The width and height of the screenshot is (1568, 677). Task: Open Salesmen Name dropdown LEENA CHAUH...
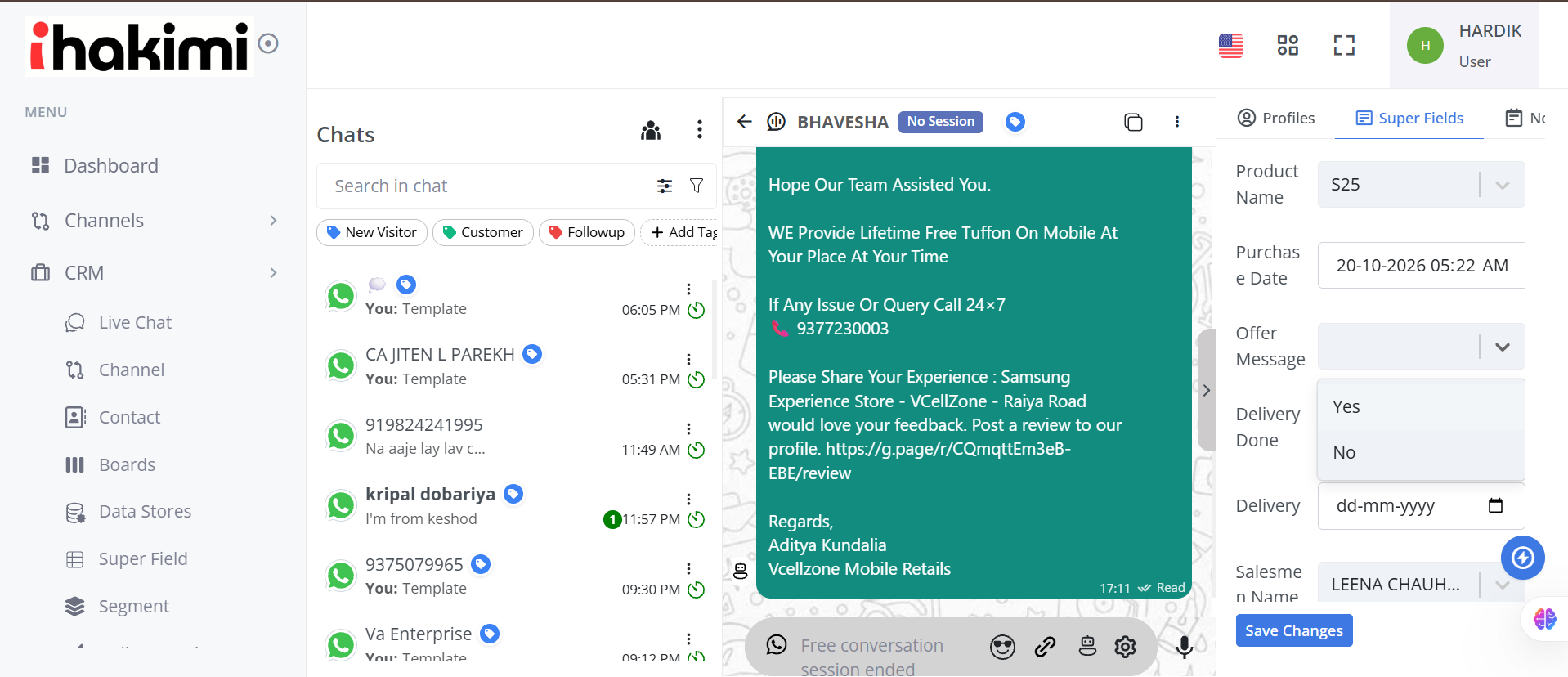(1421, 584)
